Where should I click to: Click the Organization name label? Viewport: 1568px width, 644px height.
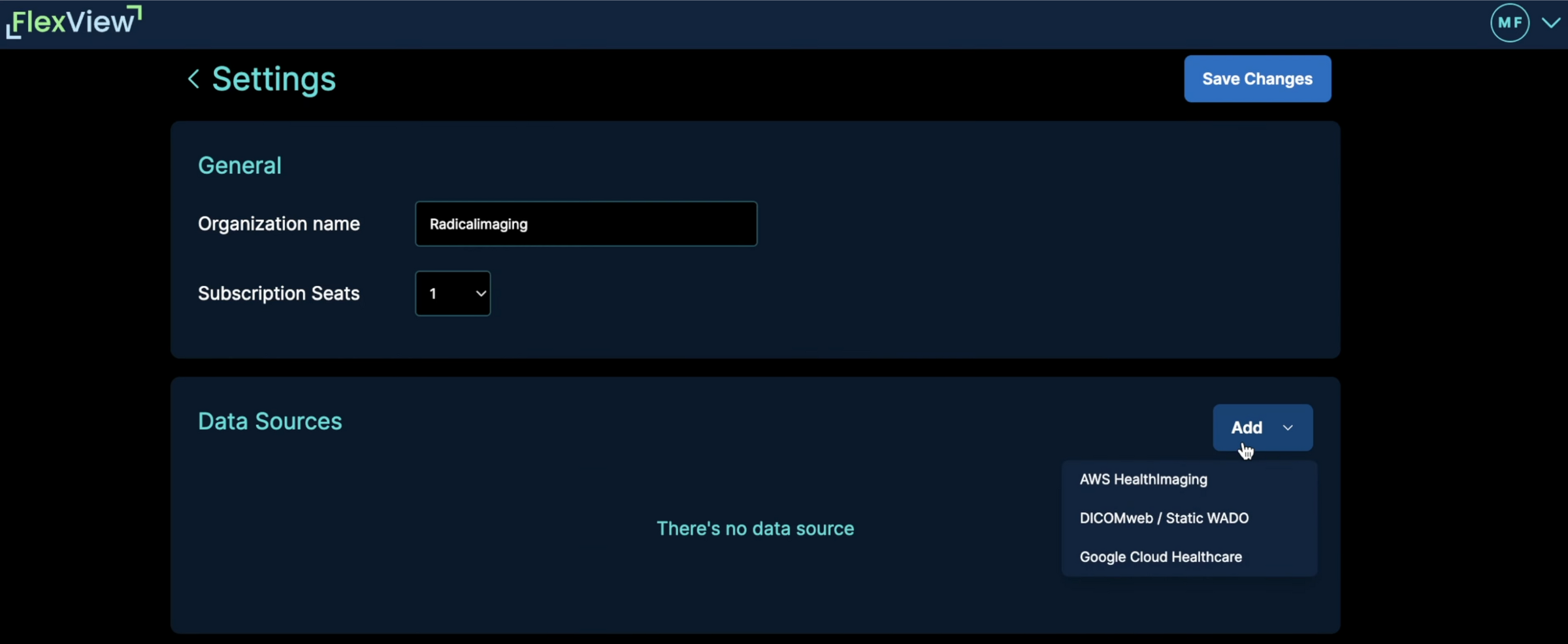click(279, 224)
